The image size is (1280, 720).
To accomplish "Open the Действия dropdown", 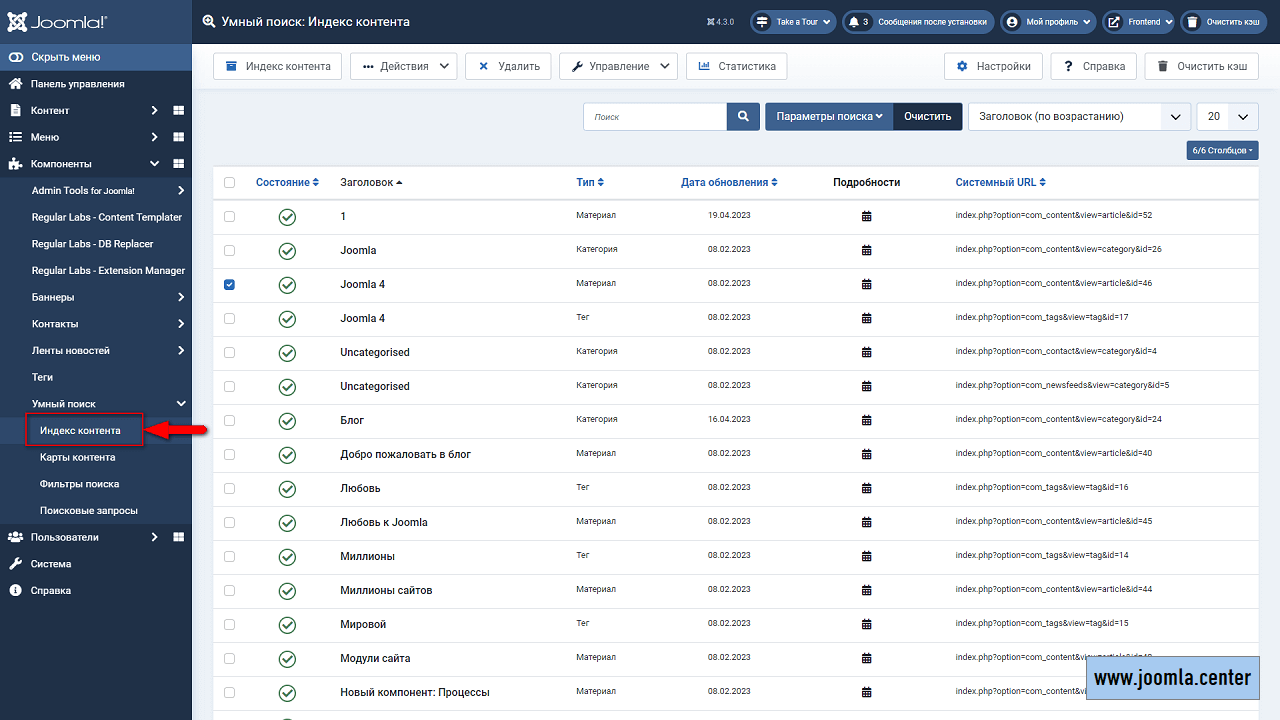I will point(403,67).
